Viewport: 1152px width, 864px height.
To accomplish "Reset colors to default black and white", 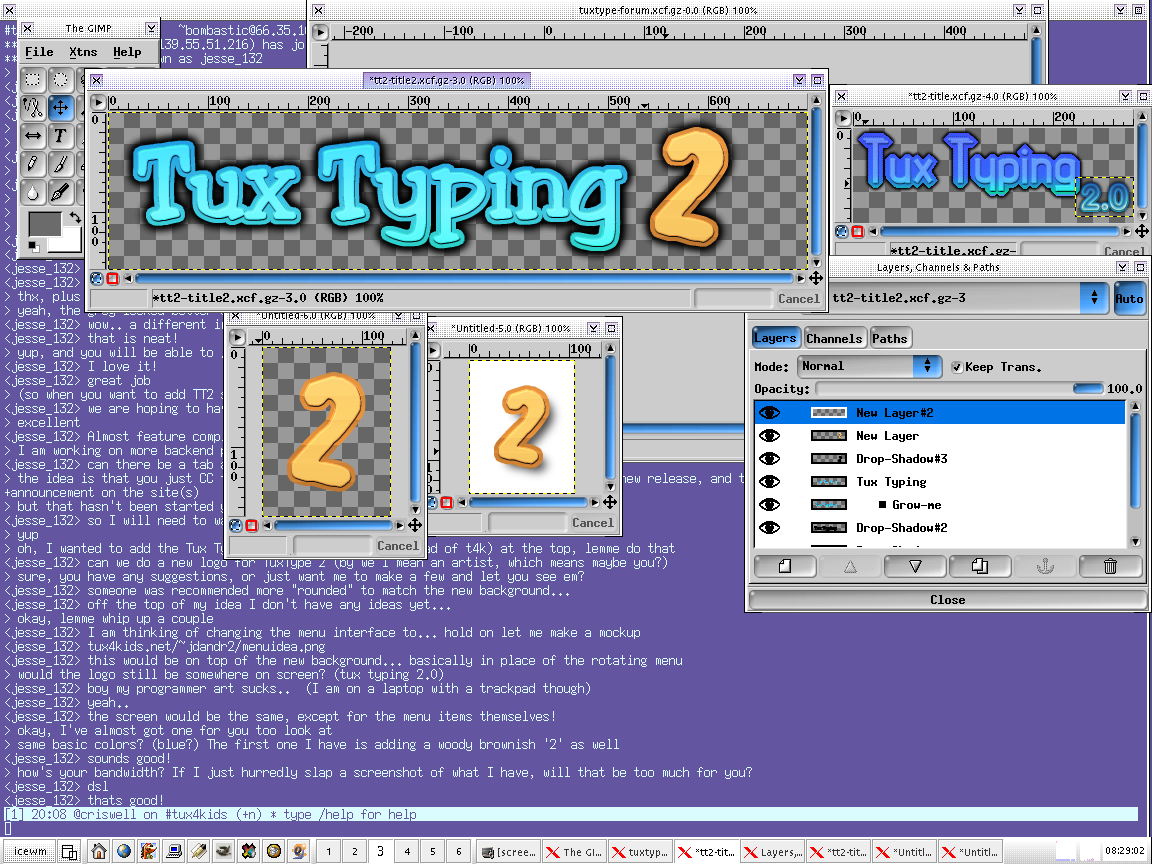I will 33,245.
